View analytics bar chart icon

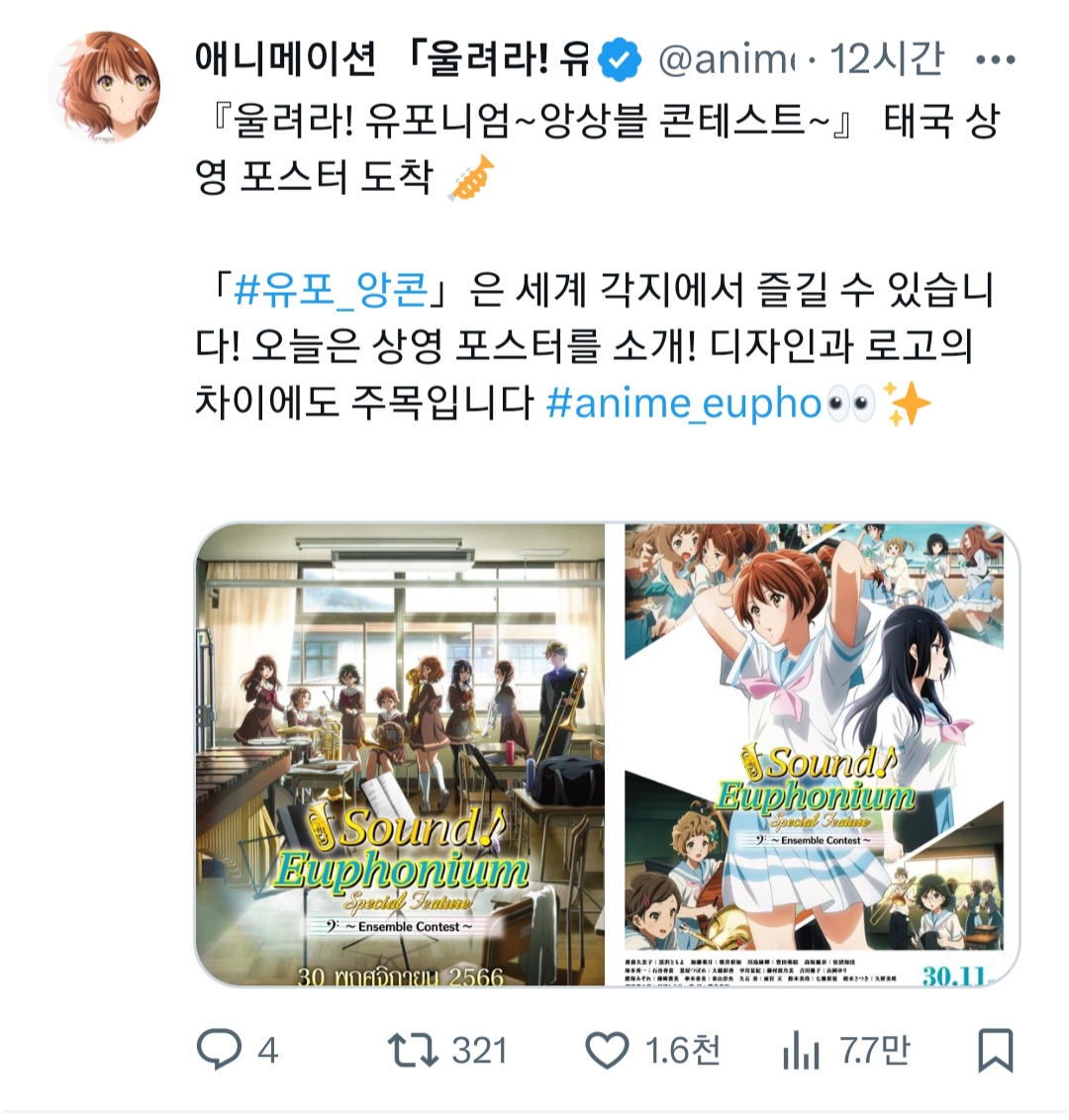[800, 1051]
